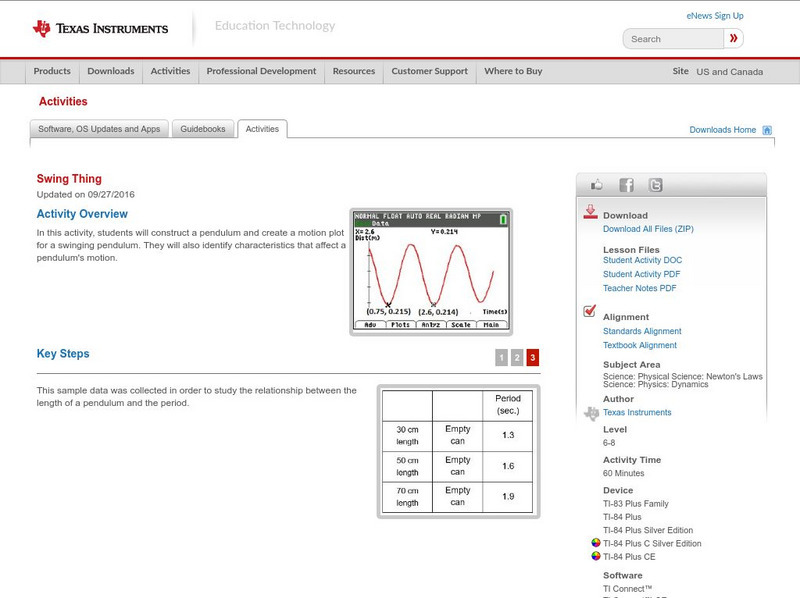This screenshot has height=598, width=800.
Task: Open the eNews Sign Up link
Action: [715, 16]
